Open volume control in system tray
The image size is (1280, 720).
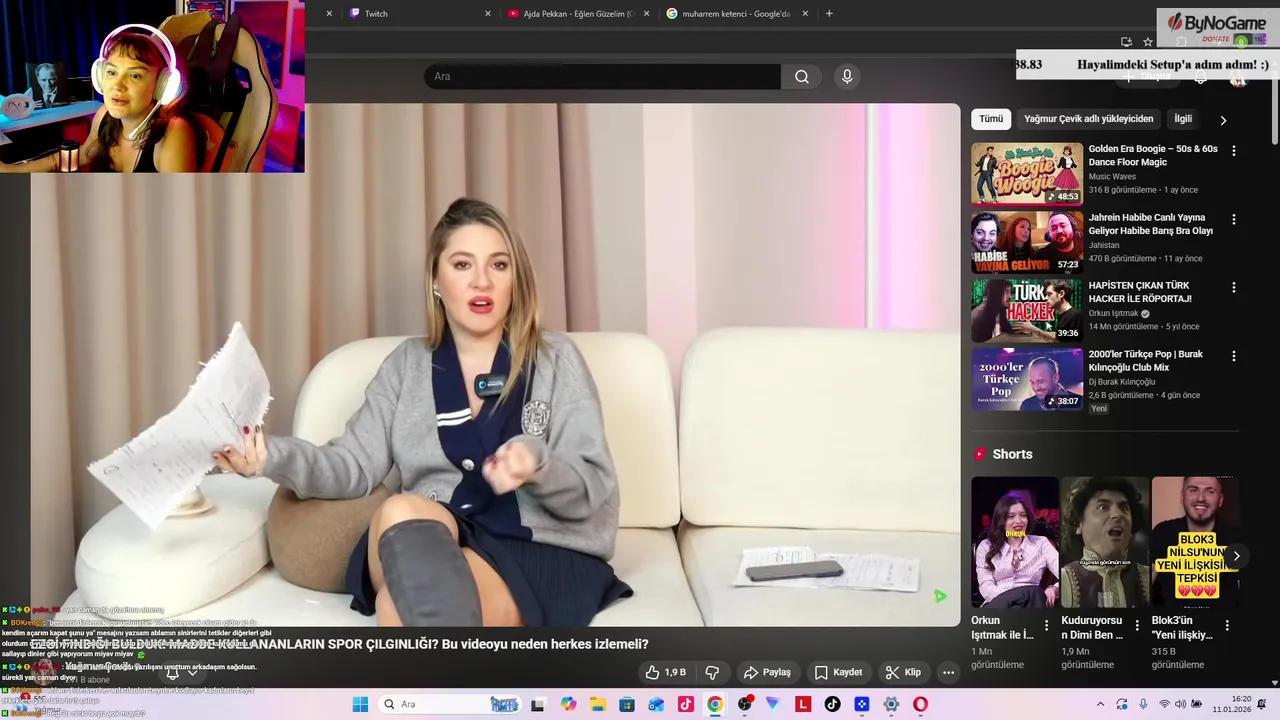pyautogui.click(x=1180, y=705)
